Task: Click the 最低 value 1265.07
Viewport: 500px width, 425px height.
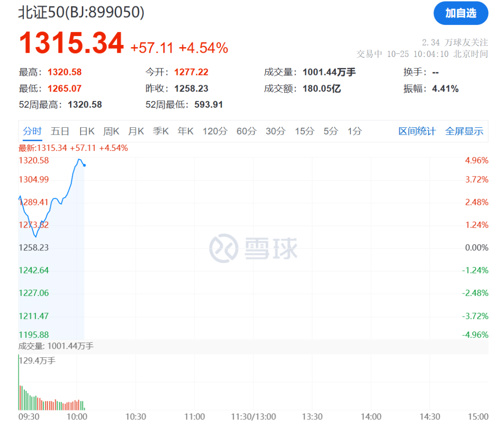Action: pyautogui.click(x=65, y=89)
